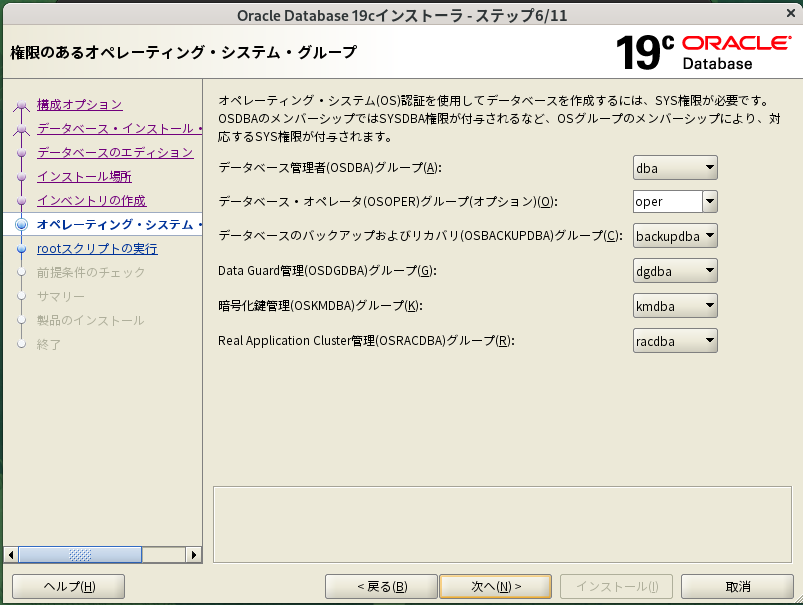803x605 pixels.
Task: Click the Data Guard管理(OSDGDBA)グループ label
Action: click(x=327, y=270)
